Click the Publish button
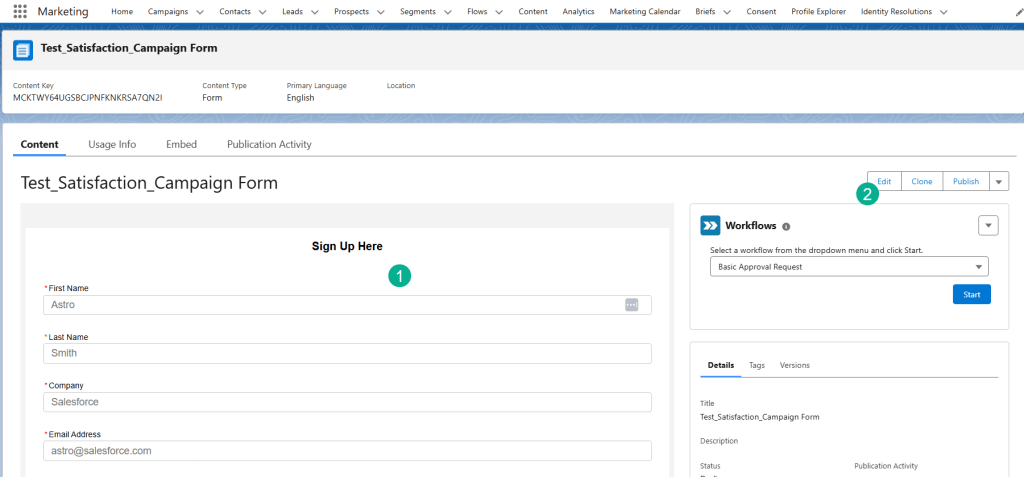 [x=965, y=181]
